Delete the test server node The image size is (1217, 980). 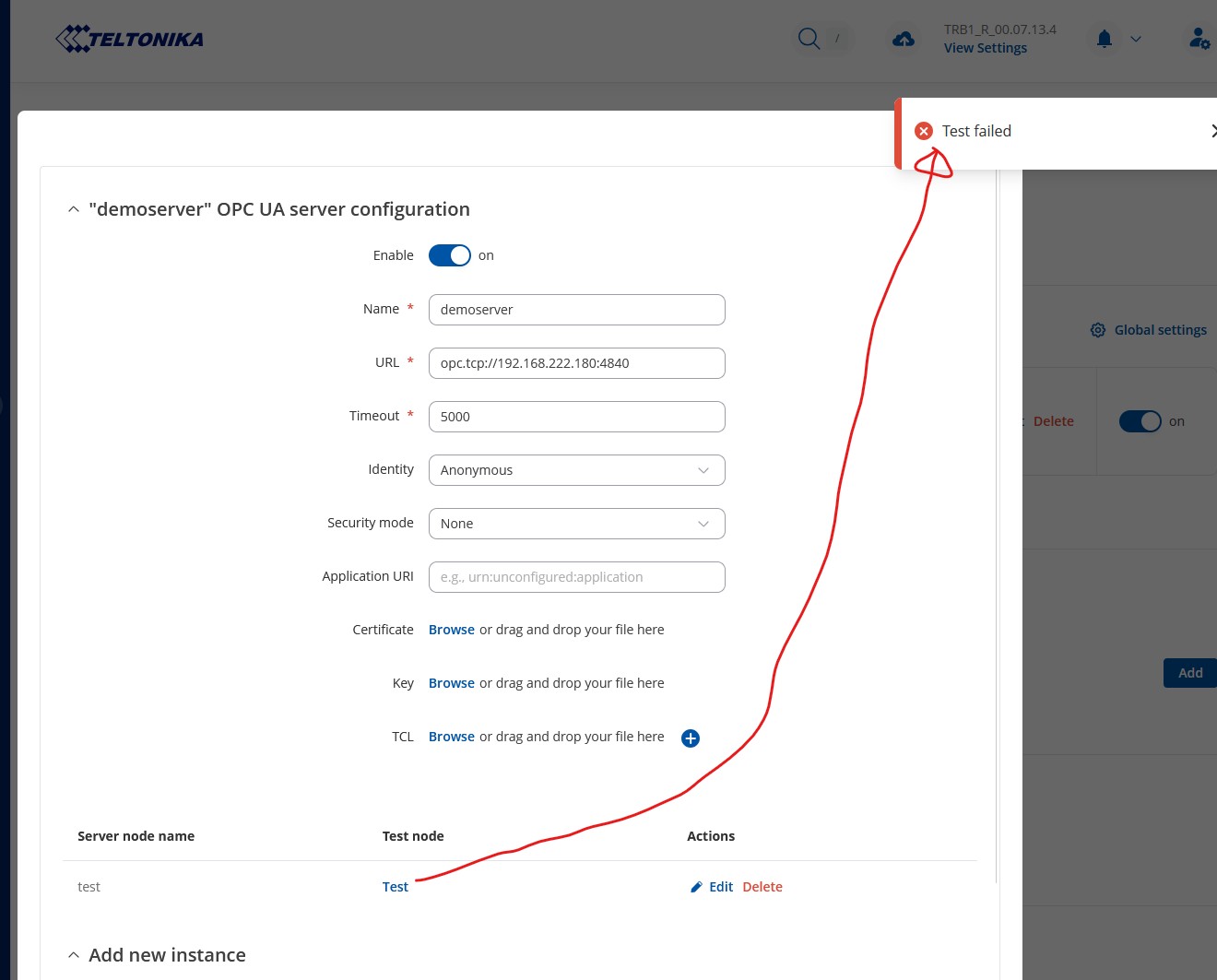762,887
